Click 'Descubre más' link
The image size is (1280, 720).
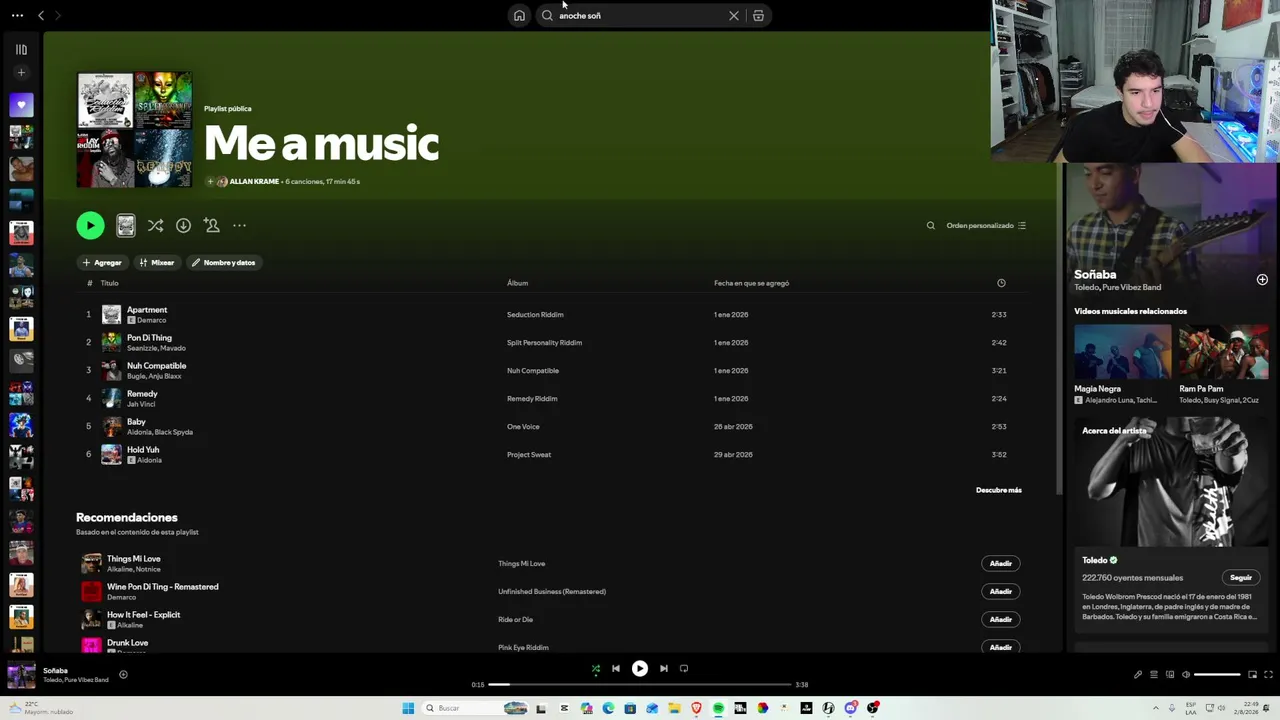tap(998, 490)
